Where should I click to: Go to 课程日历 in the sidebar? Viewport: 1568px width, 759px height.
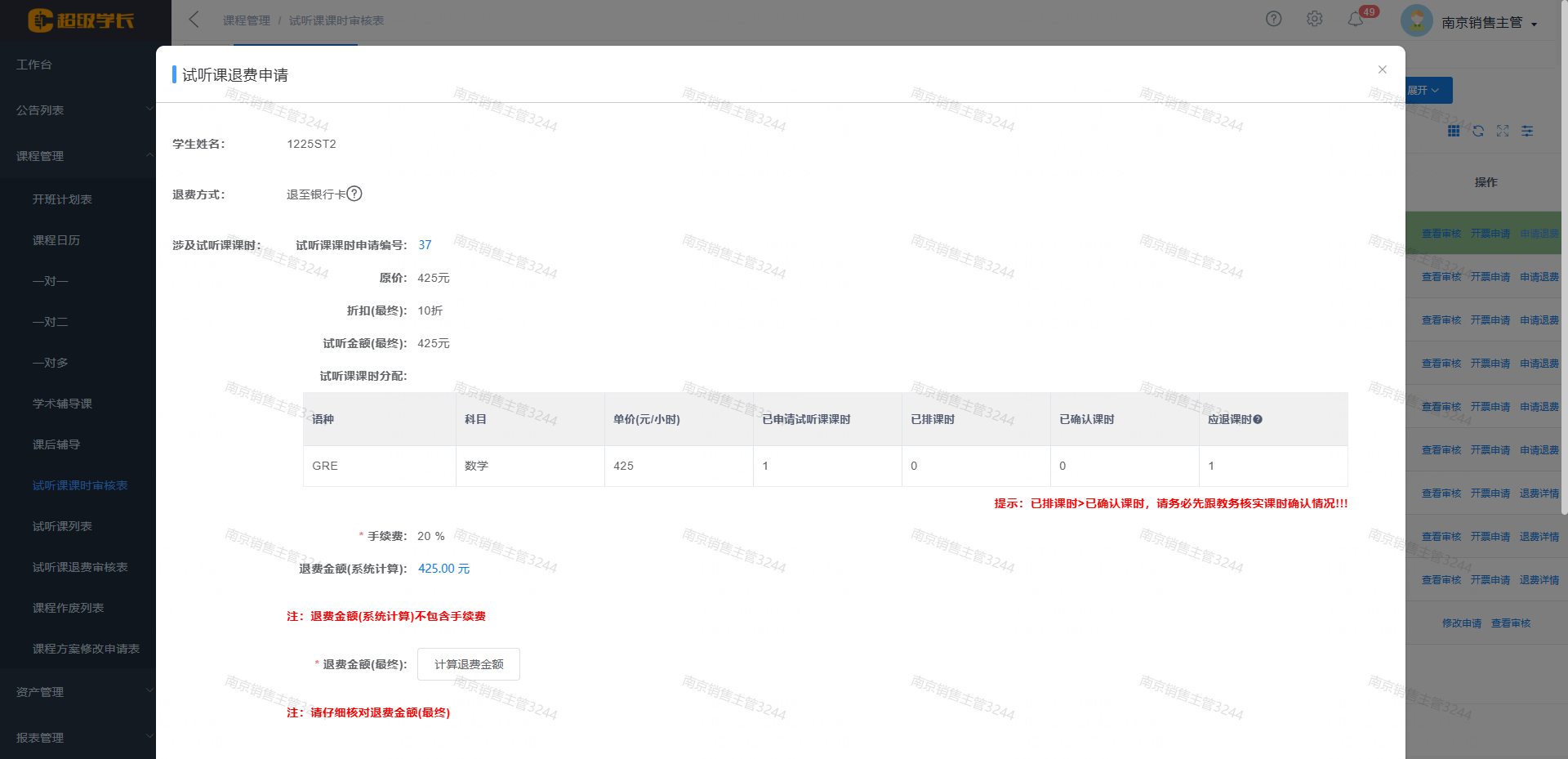coord(56,240)
